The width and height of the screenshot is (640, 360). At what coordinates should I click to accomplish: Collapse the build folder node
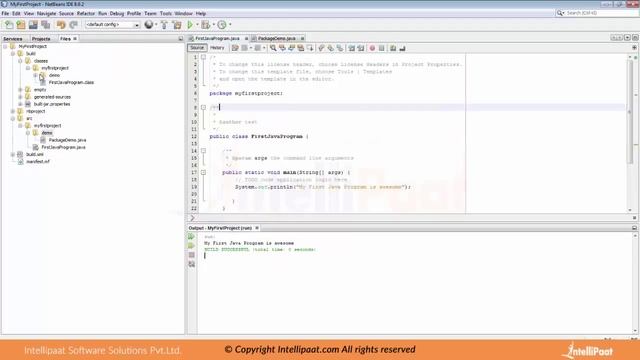(13, 54)
